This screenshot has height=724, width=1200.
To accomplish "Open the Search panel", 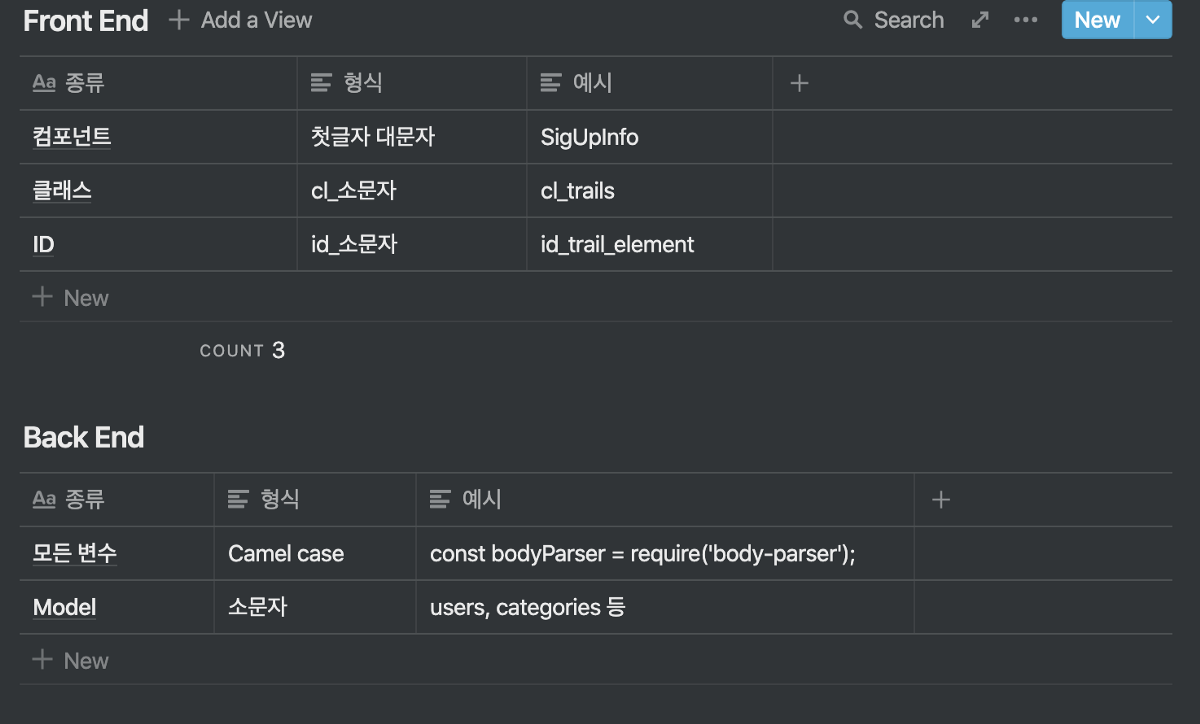I will (x=893, y=20).
